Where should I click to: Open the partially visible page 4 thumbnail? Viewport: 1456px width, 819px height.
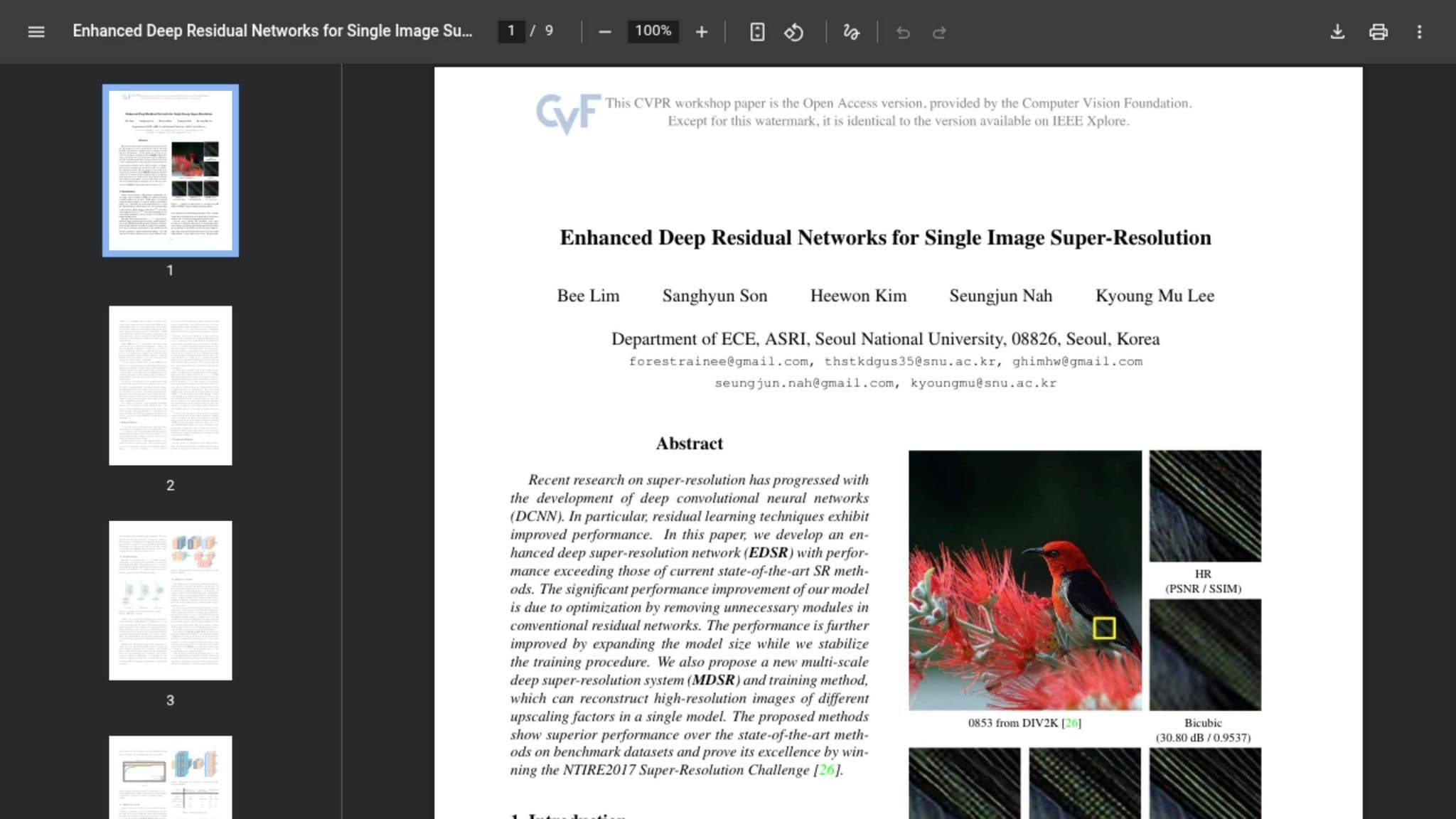[171, 777]
